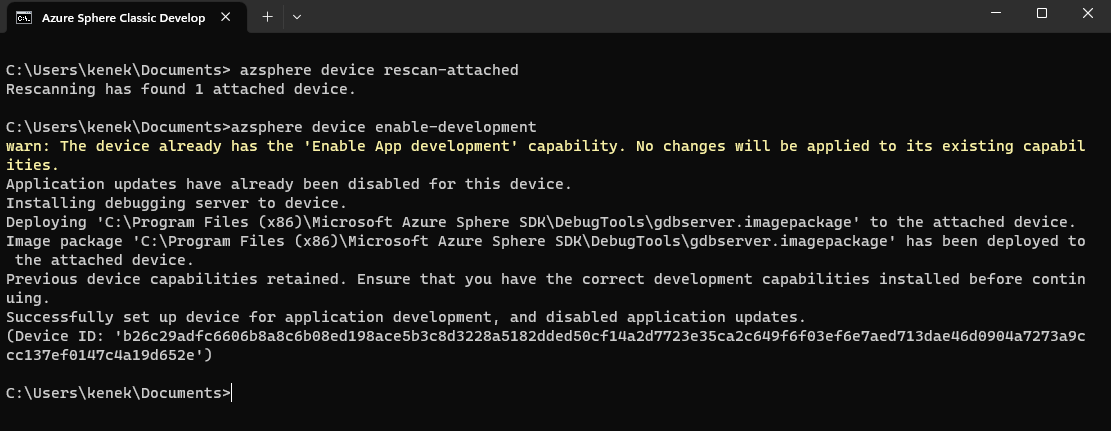
Task: Maximize the terminal window
Action: click(1042, 13)
